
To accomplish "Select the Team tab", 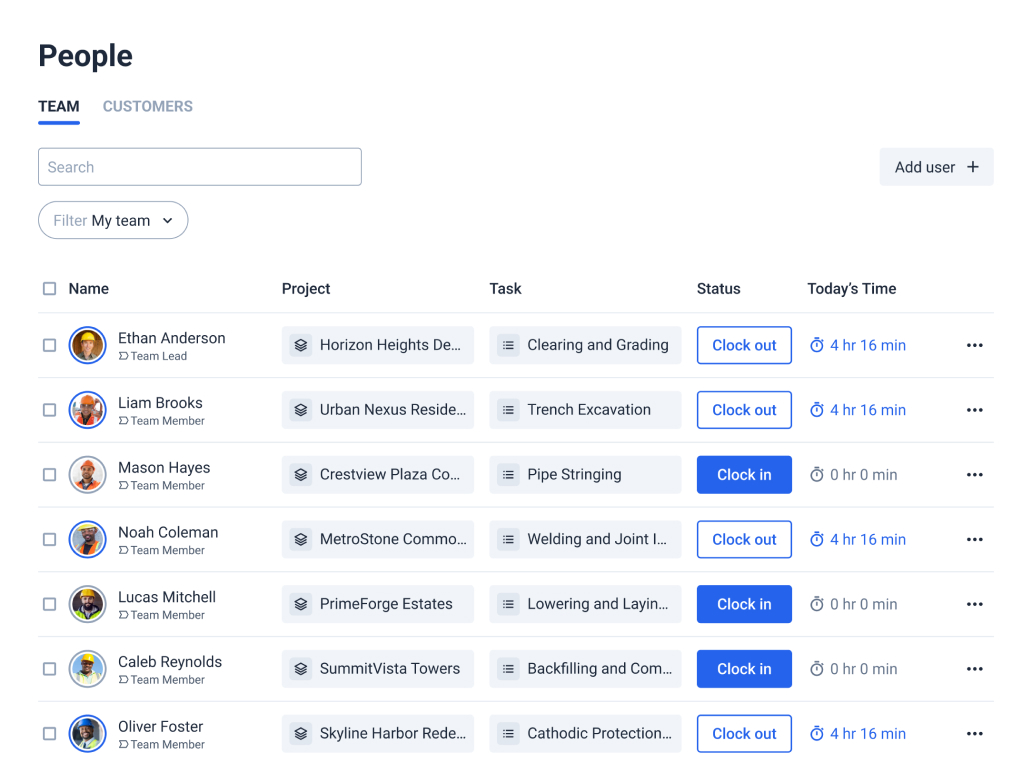I will coord(59,106).
